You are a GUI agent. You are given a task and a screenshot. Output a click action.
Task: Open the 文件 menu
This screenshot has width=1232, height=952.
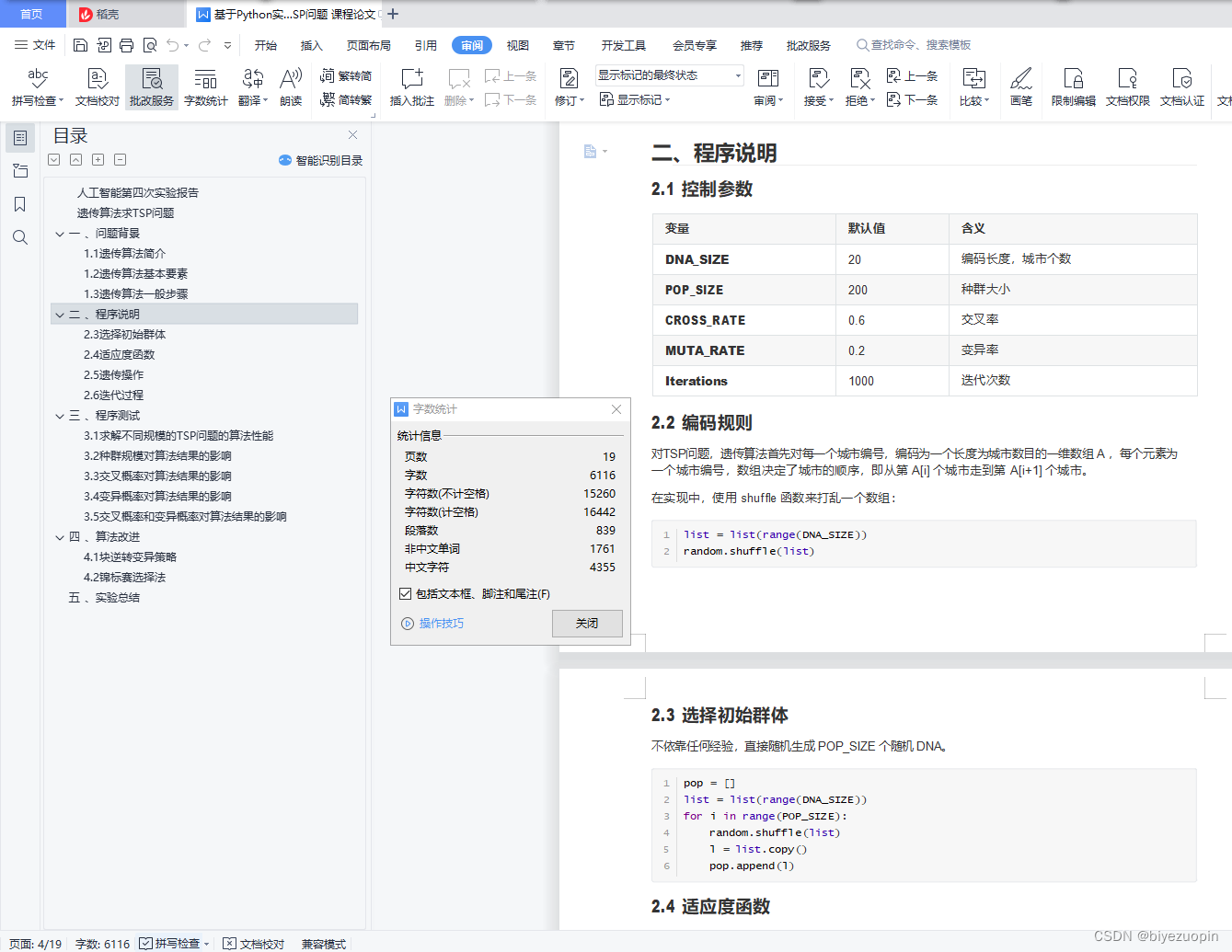coord(35,45)
